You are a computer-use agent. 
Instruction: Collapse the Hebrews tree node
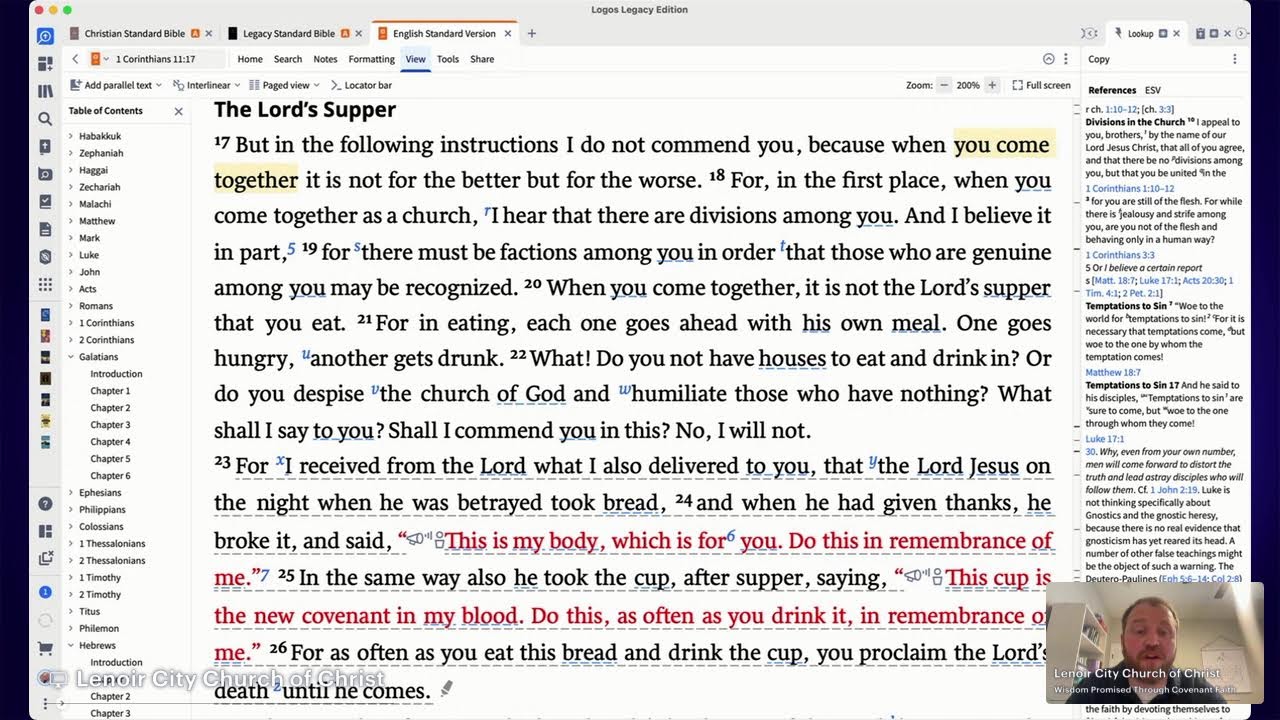pos(71,646)
